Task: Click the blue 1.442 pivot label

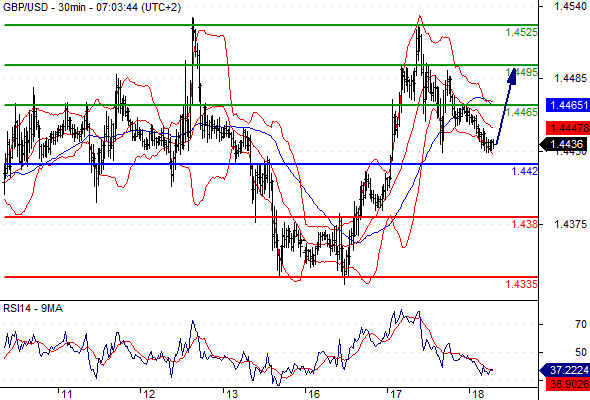Action: tap(525, 171)
